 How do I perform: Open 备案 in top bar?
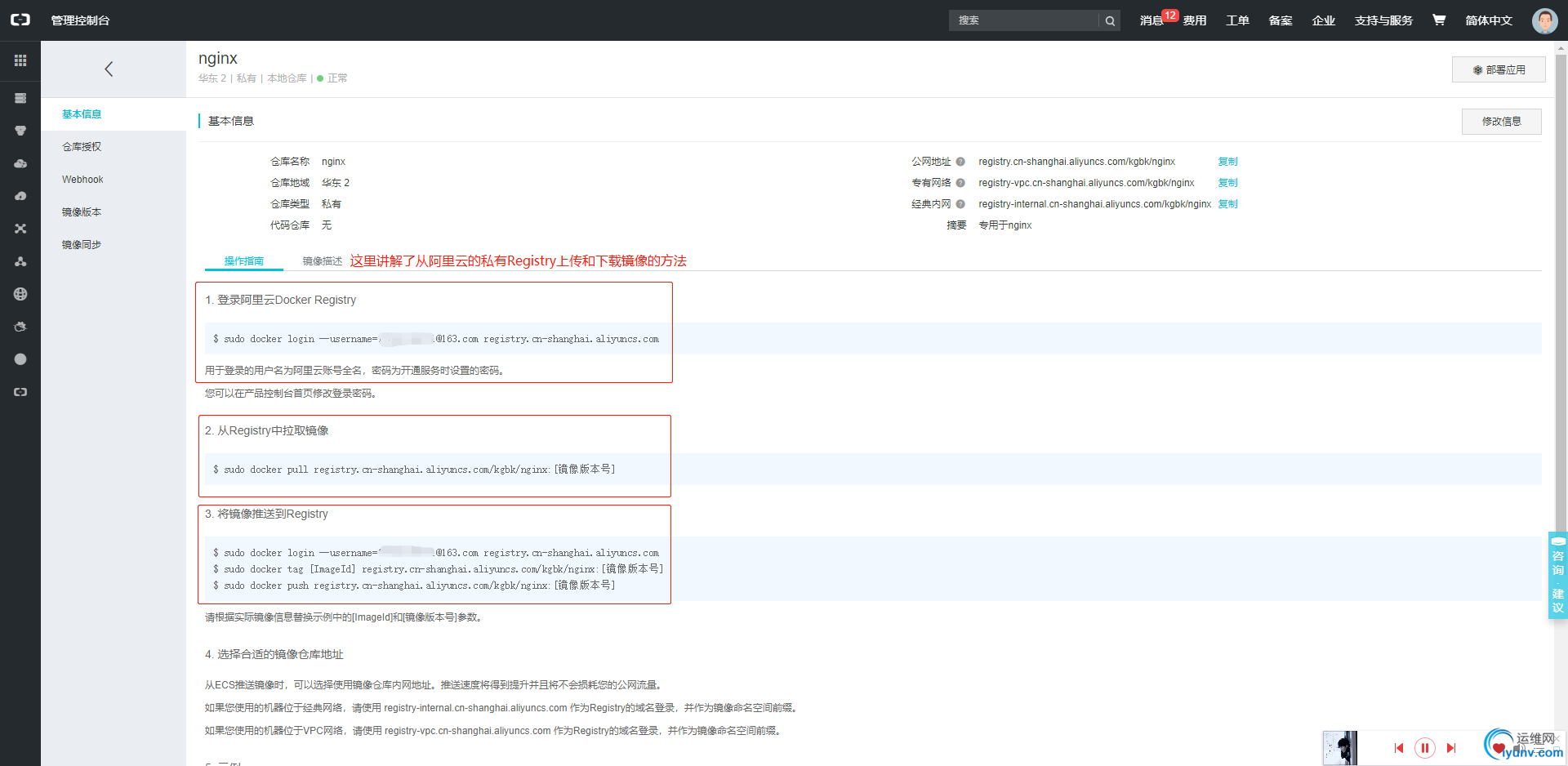(1281, 20)
